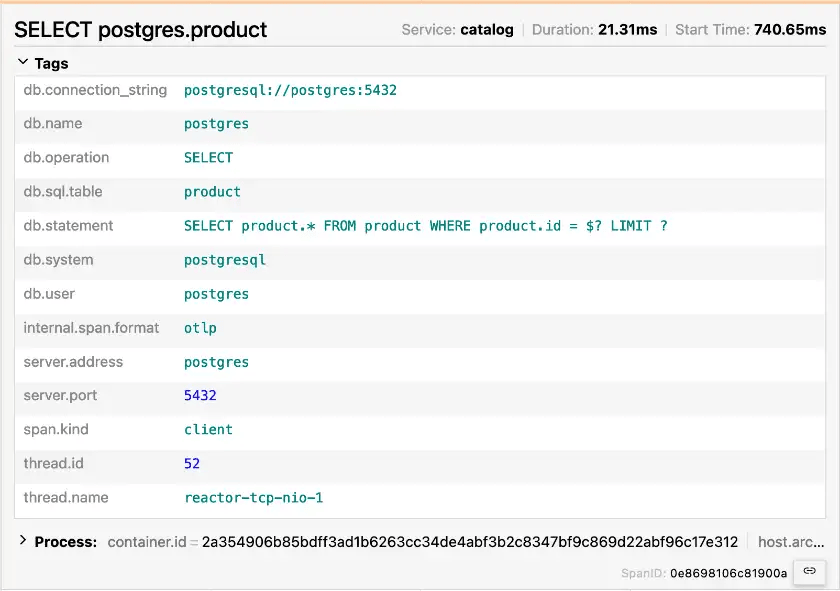
Task: Click the db.statement SQL query value
Action: coord(425,226)
